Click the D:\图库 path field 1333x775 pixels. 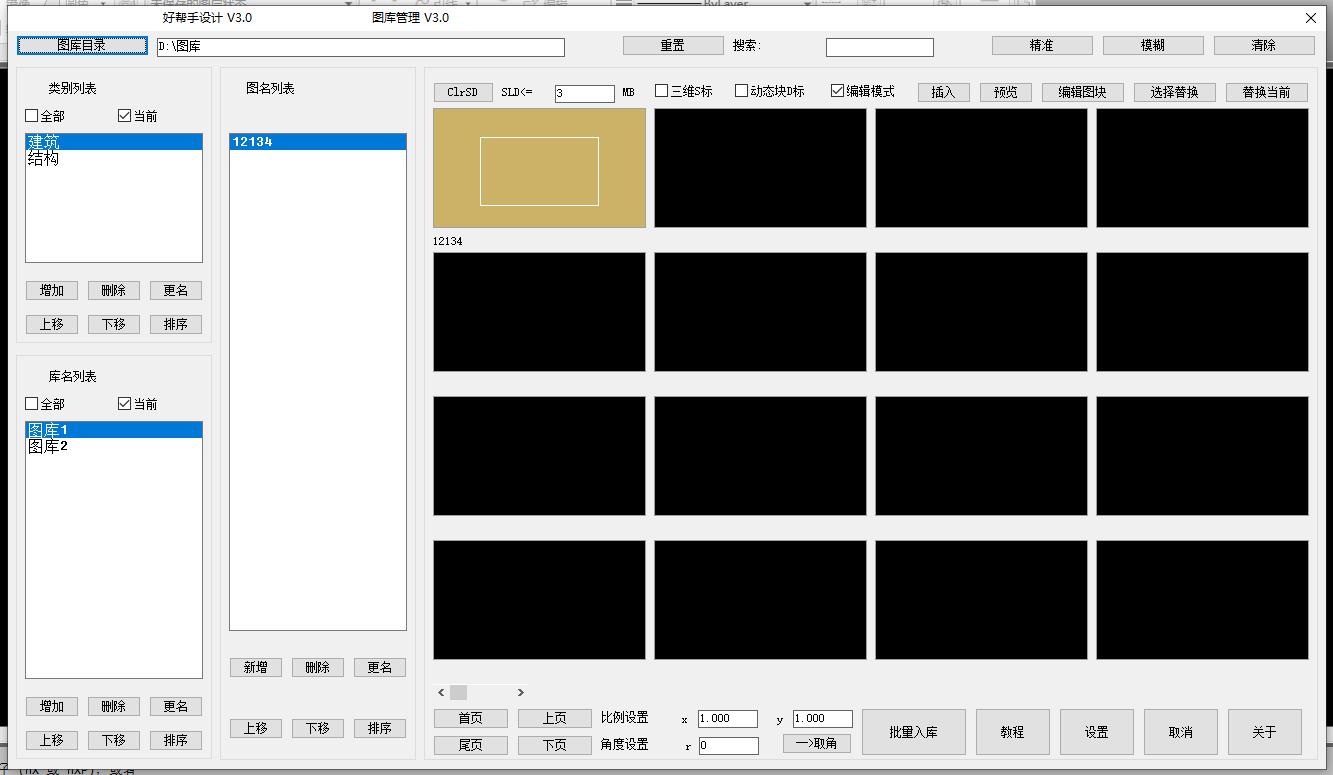361,47
